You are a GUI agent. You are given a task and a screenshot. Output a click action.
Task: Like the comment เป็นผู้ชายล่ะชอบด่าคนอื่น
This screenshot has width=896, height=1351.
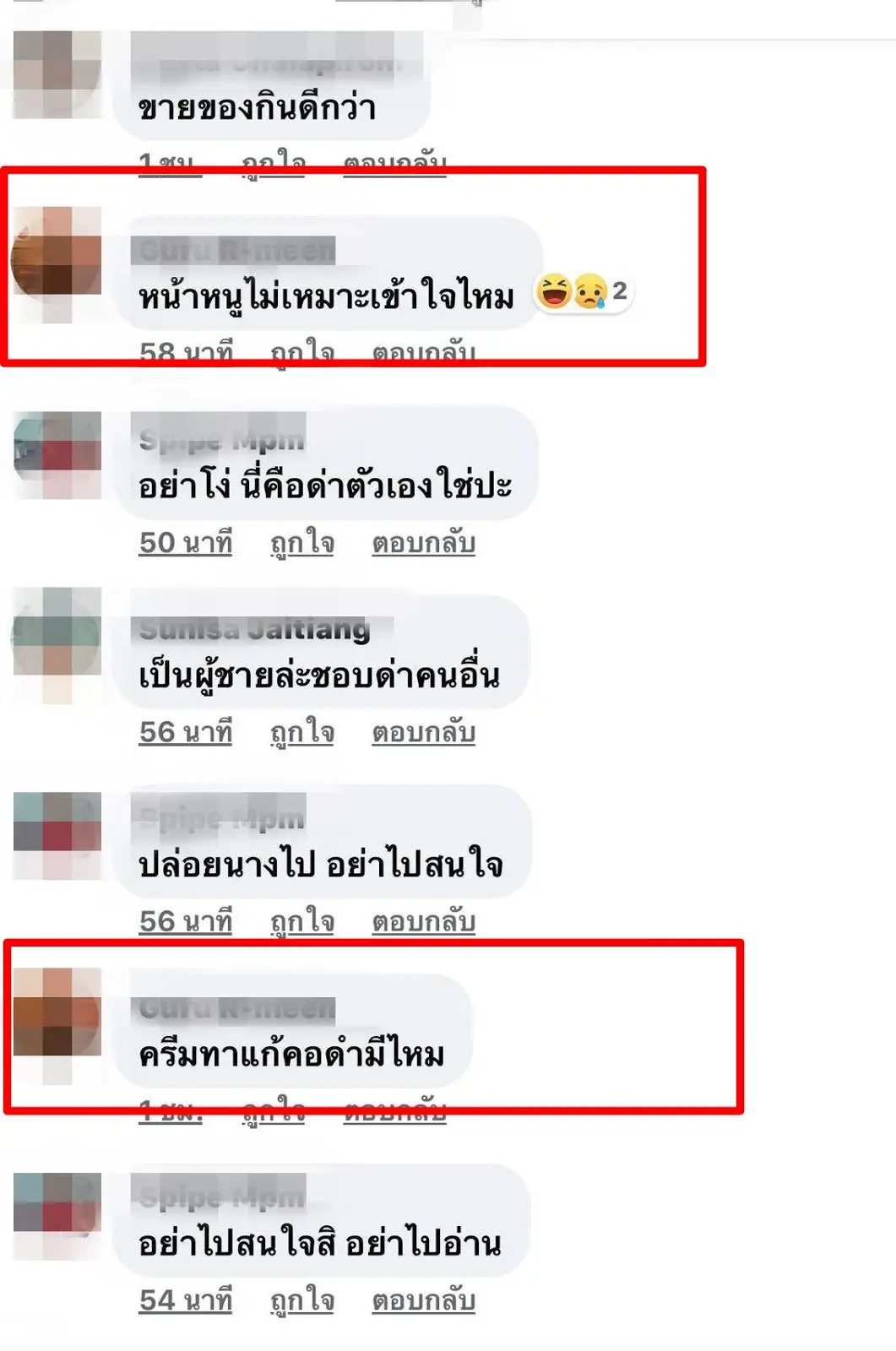pyautogui.click(x=302, y=732)
